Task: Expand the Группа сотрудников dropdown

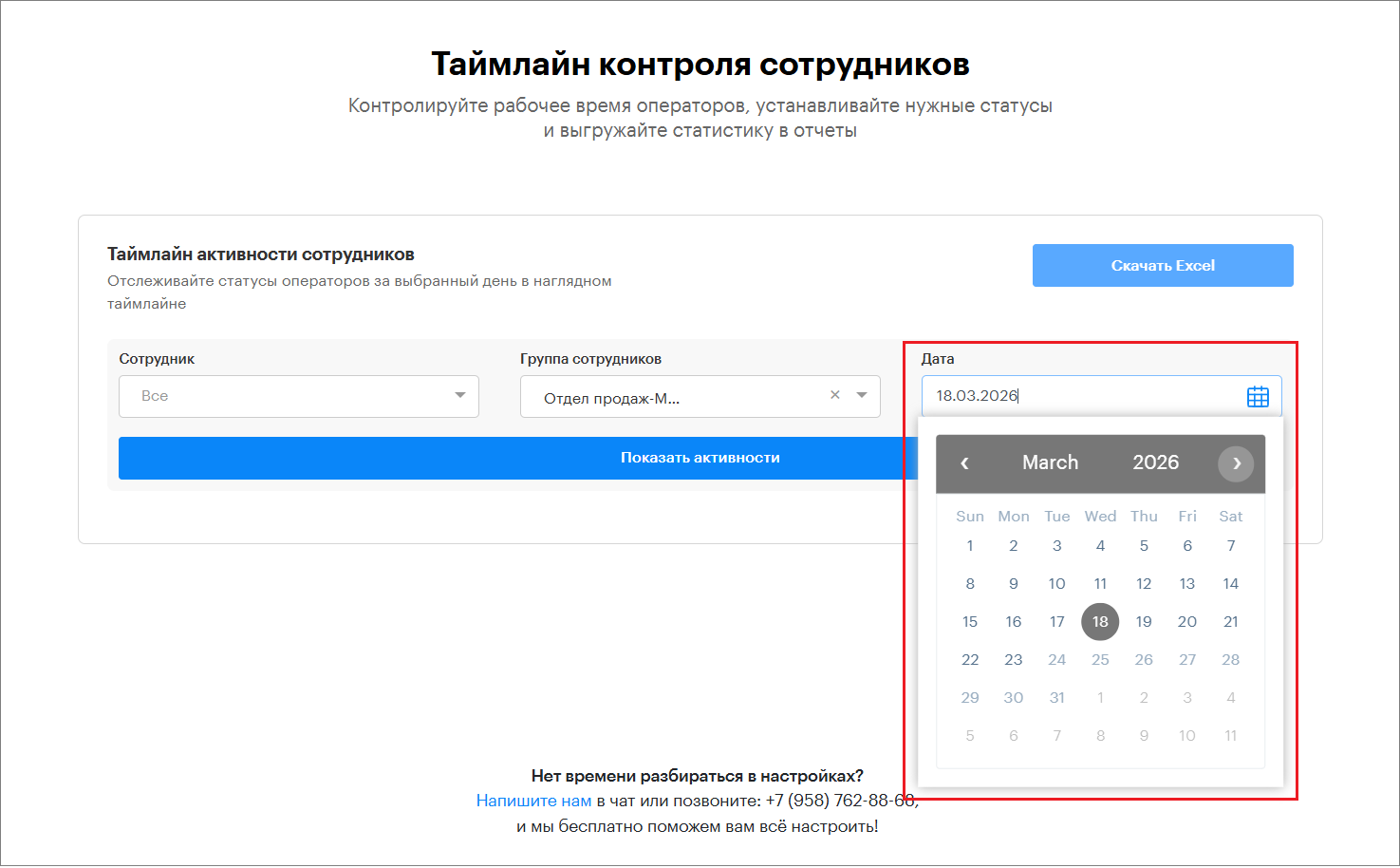Action: tap(862, 396)
